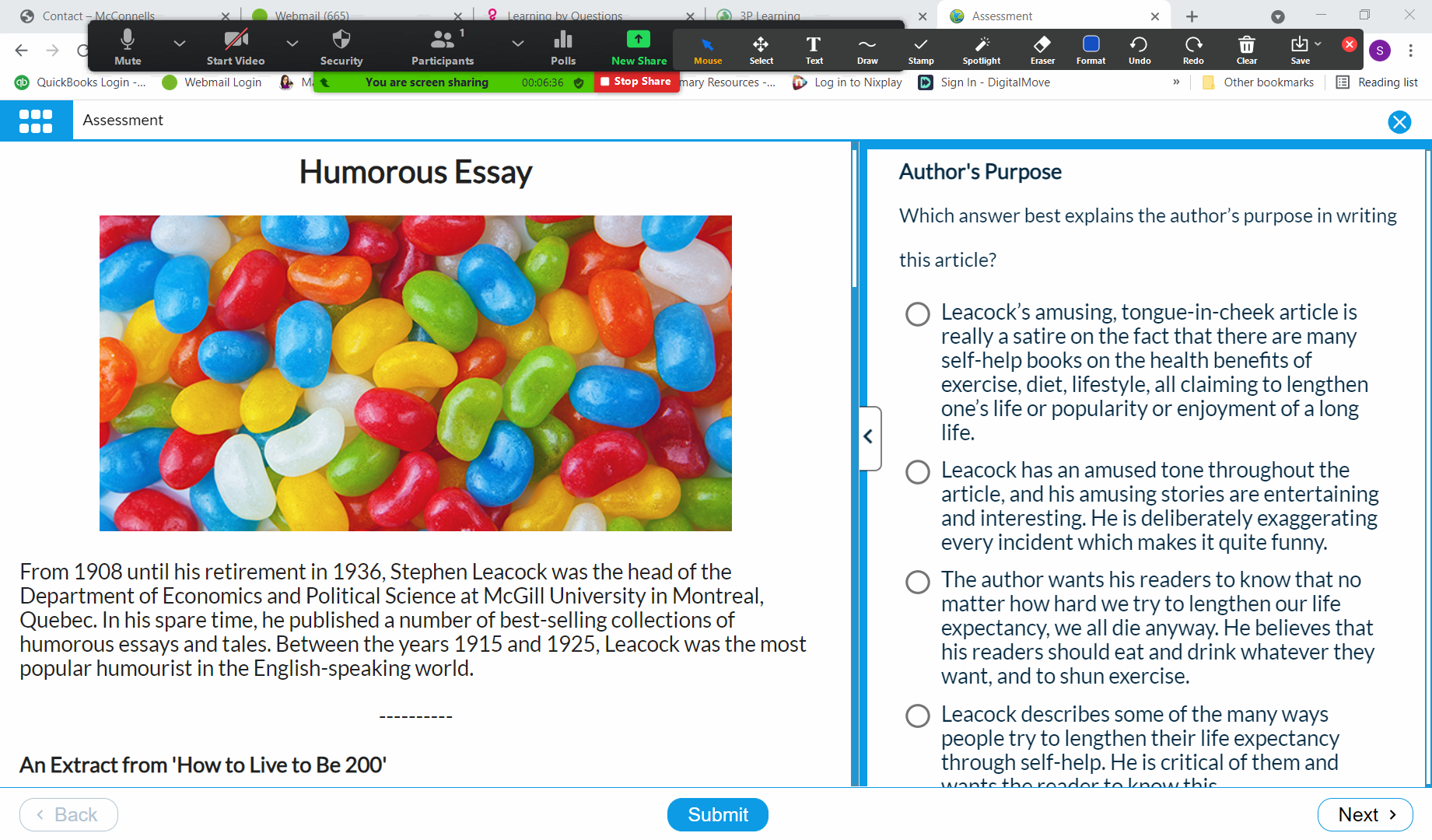
Task: Expand the Mute audio options arrow
Action: click(180, 44)
